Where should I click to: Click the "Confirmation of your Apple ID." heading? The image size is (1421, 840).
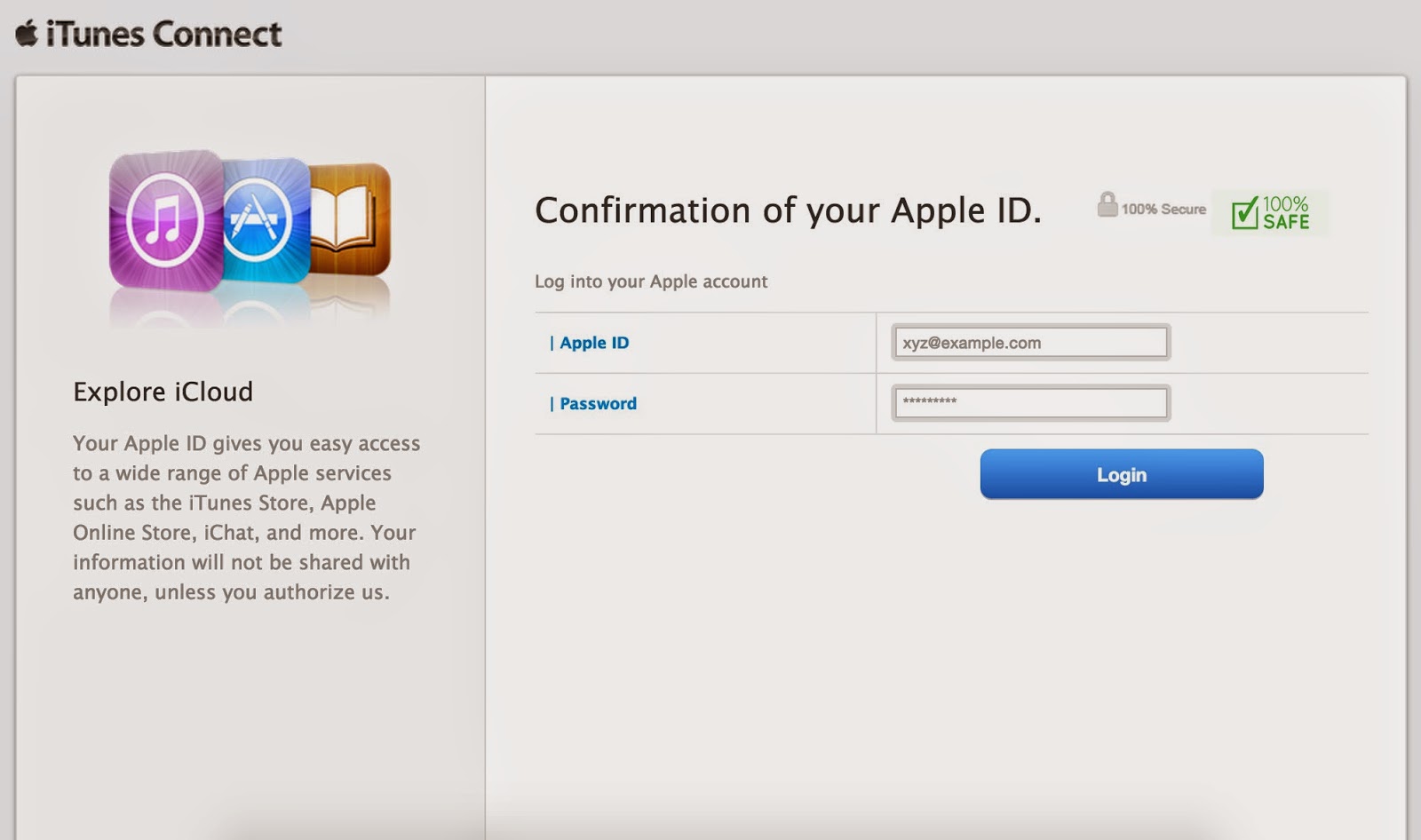[788, 210]
